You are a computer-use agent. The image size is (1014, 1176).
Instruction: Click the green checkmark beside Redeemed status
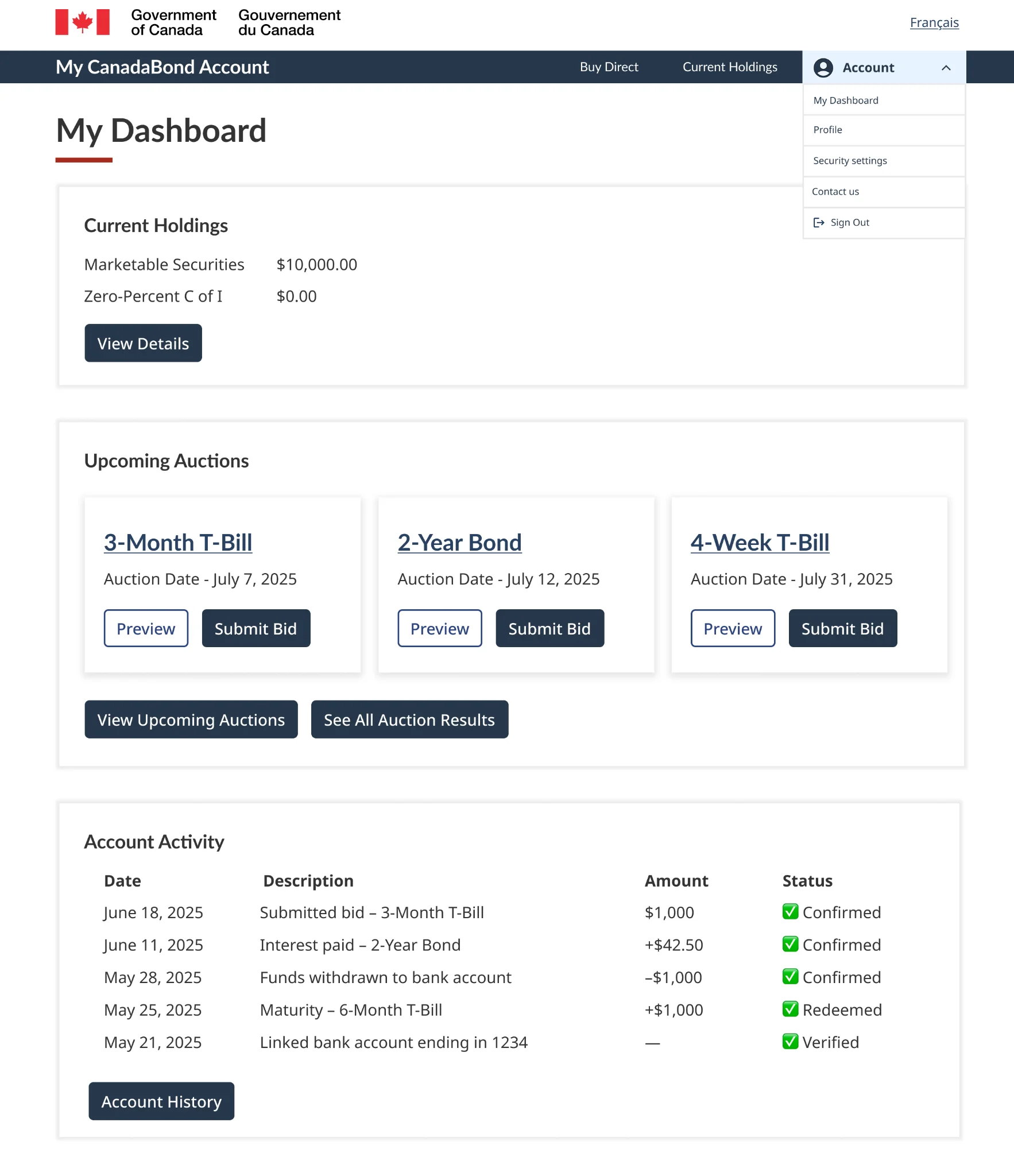(x=791, y=1009)
